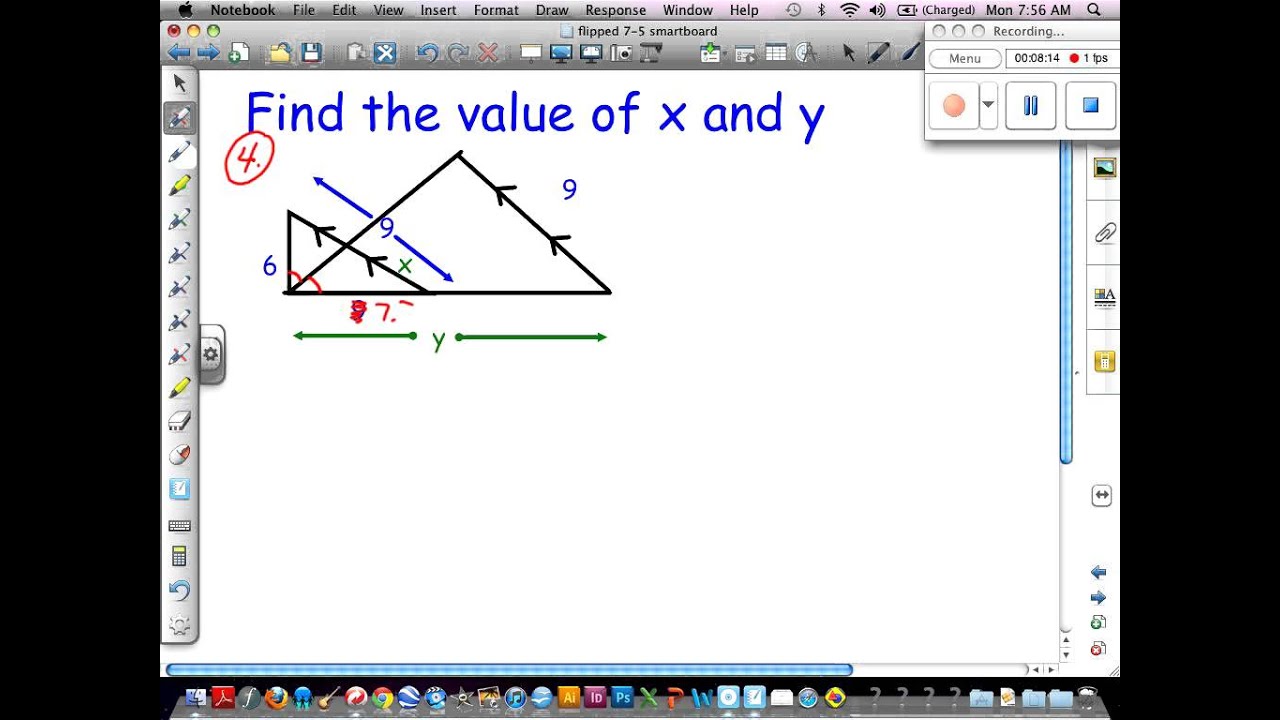The image size is (1280, 720).
Task: Open the Properties tab icon
Action: pyautogui.click(x=1104, y=297)
